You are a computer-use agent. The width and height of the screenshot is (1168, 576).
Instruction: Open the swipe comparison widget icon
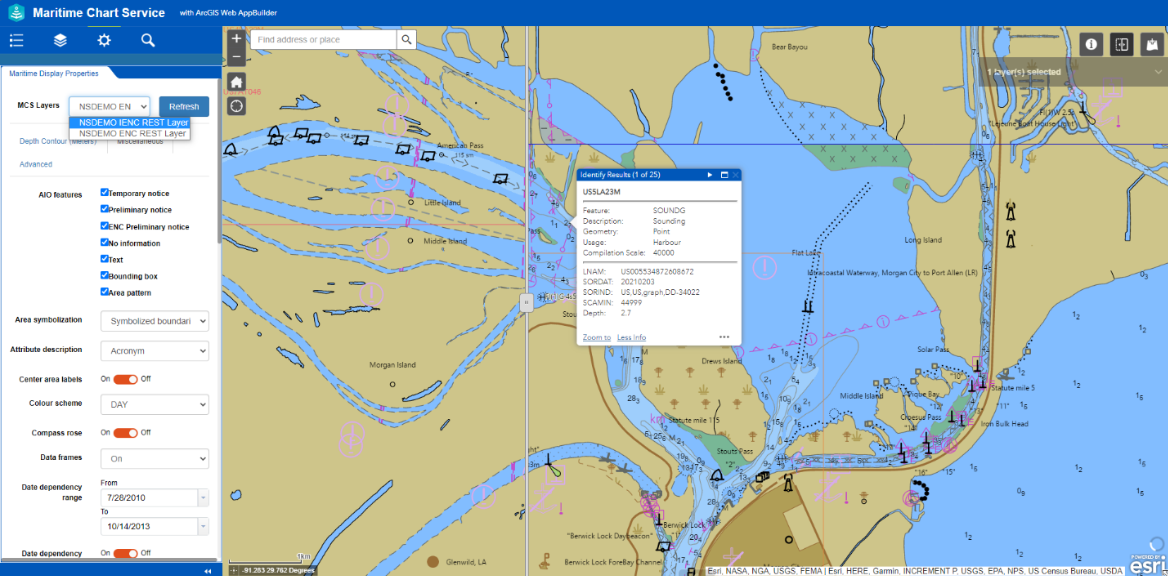click(x=1121, y=44)
